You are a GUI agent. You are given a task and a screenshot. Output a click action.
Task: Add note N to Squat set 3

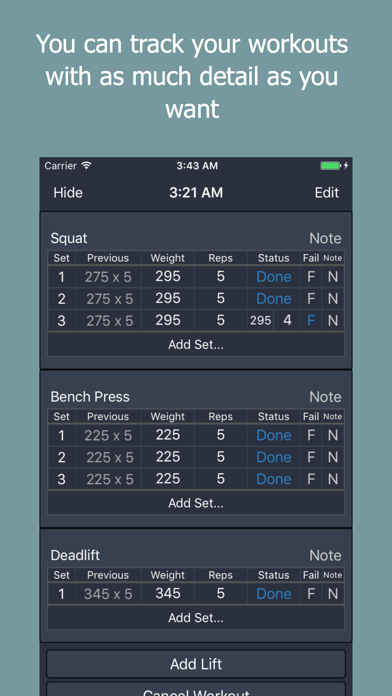coord(333,320)
